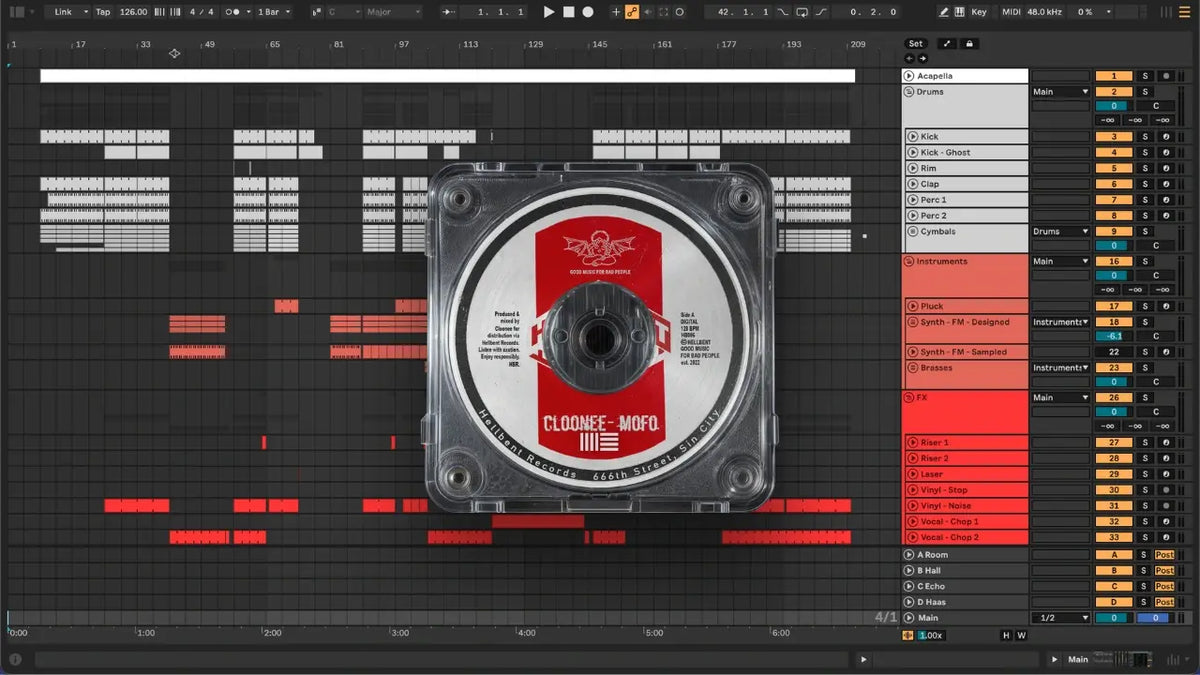The width and height of the screenshot is (1200, 675).
Task: Open the Drums group output Main dropdown
Action: [x=1060, y=92]
